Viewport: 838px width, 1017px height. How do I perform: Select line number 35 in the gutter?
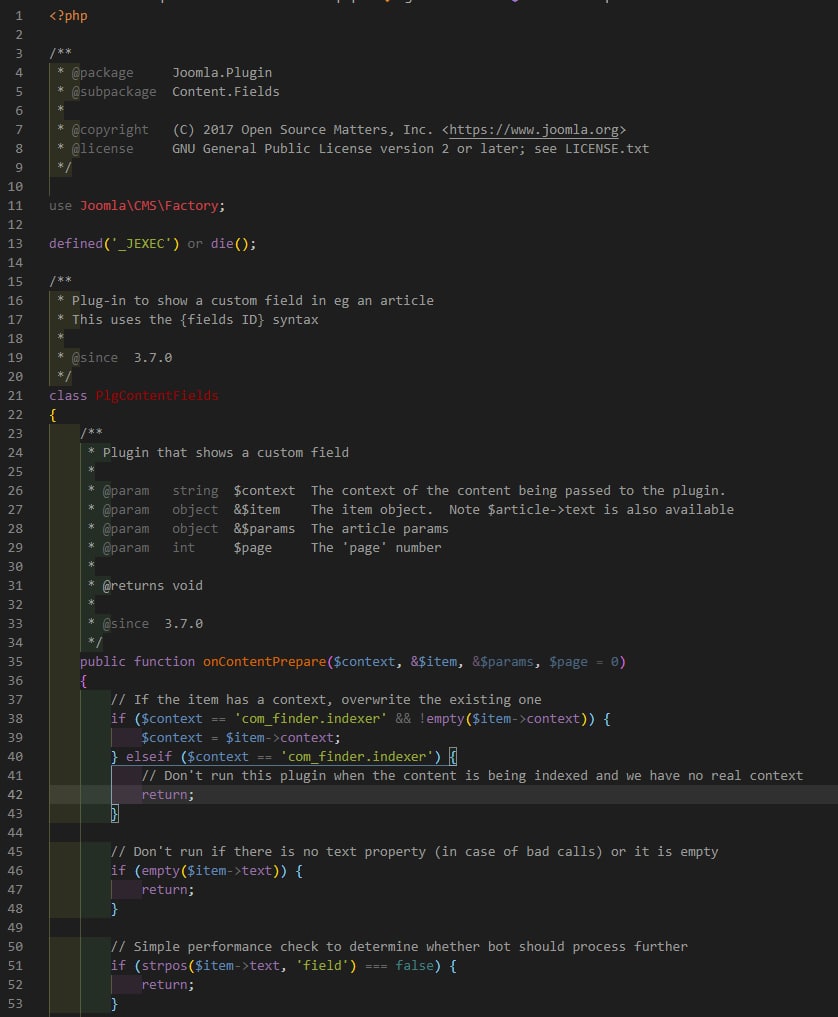click(x=15, y=662)
